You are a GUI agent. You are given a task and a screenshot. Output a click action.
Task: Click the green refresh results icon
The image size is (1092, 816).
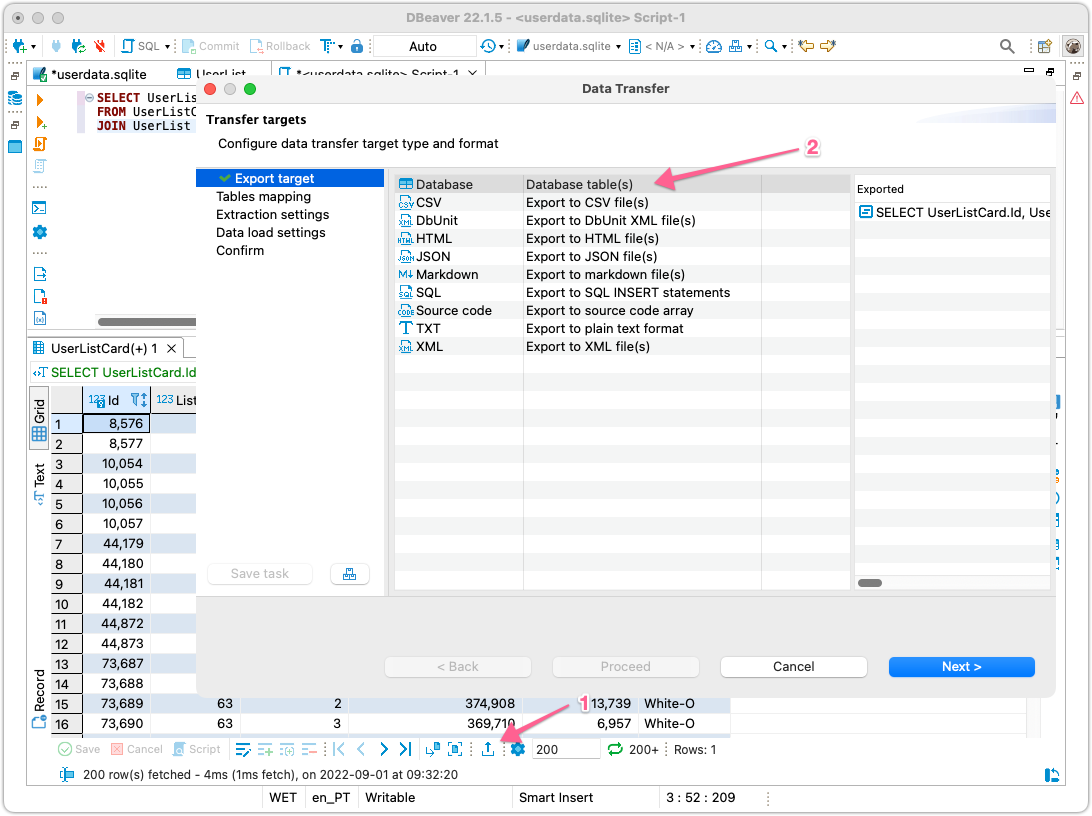[x=615, y=749]
